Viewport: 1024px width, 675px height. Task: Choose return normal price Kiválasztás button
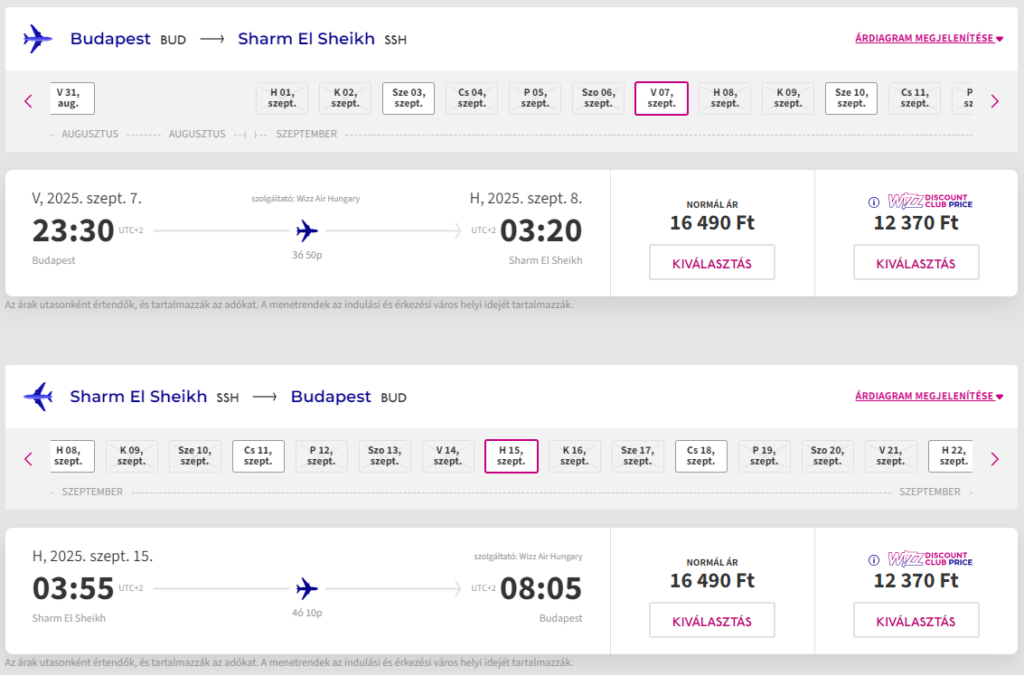coord(711,621)
